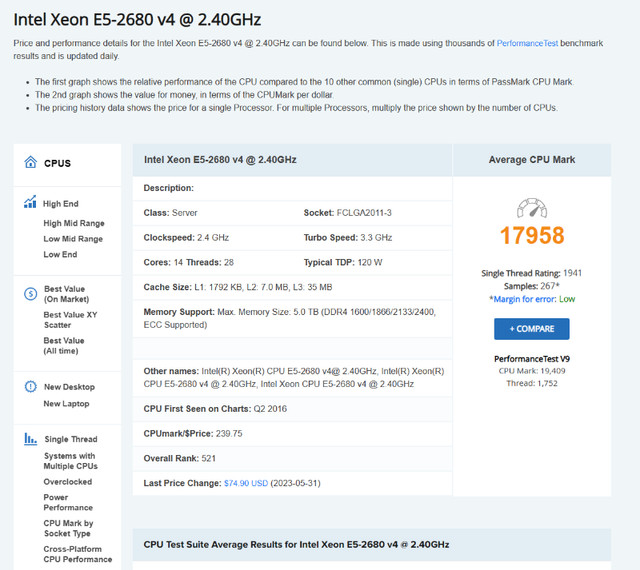Click the Single Thread bar chart icon

pyautogui.click(x=30, y=439)
